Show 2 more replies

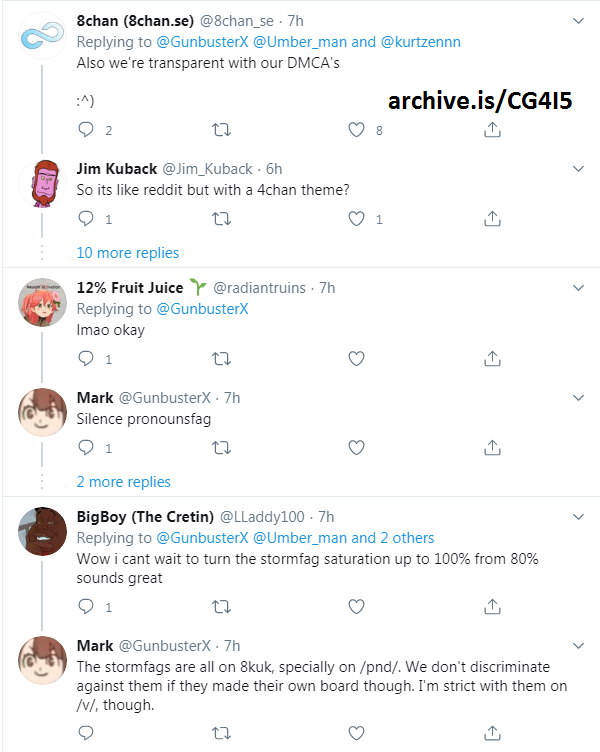pos(124,482)
